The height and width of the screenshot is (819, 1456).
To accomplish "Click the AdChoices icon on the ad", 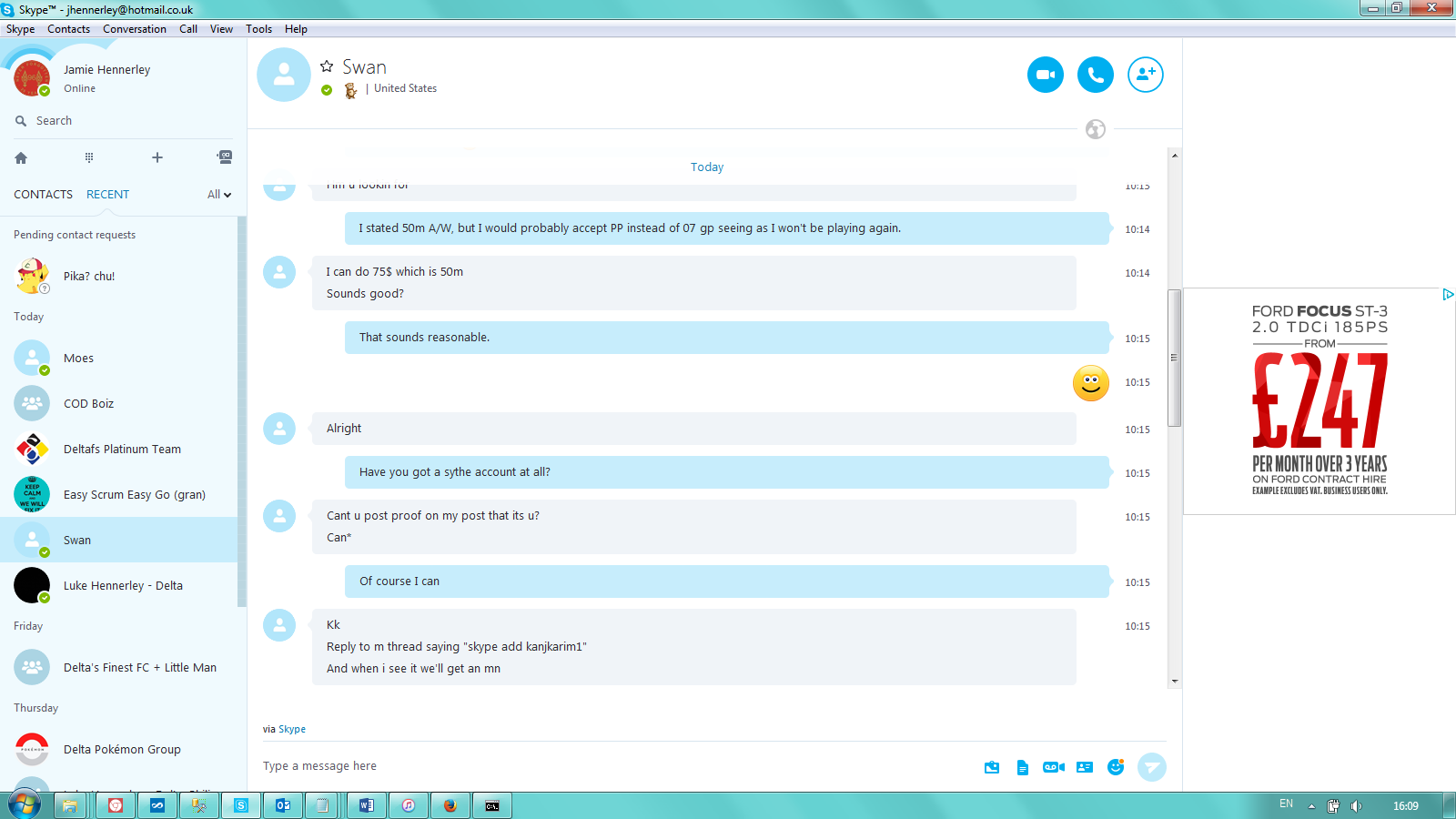I will (1448, 295).
